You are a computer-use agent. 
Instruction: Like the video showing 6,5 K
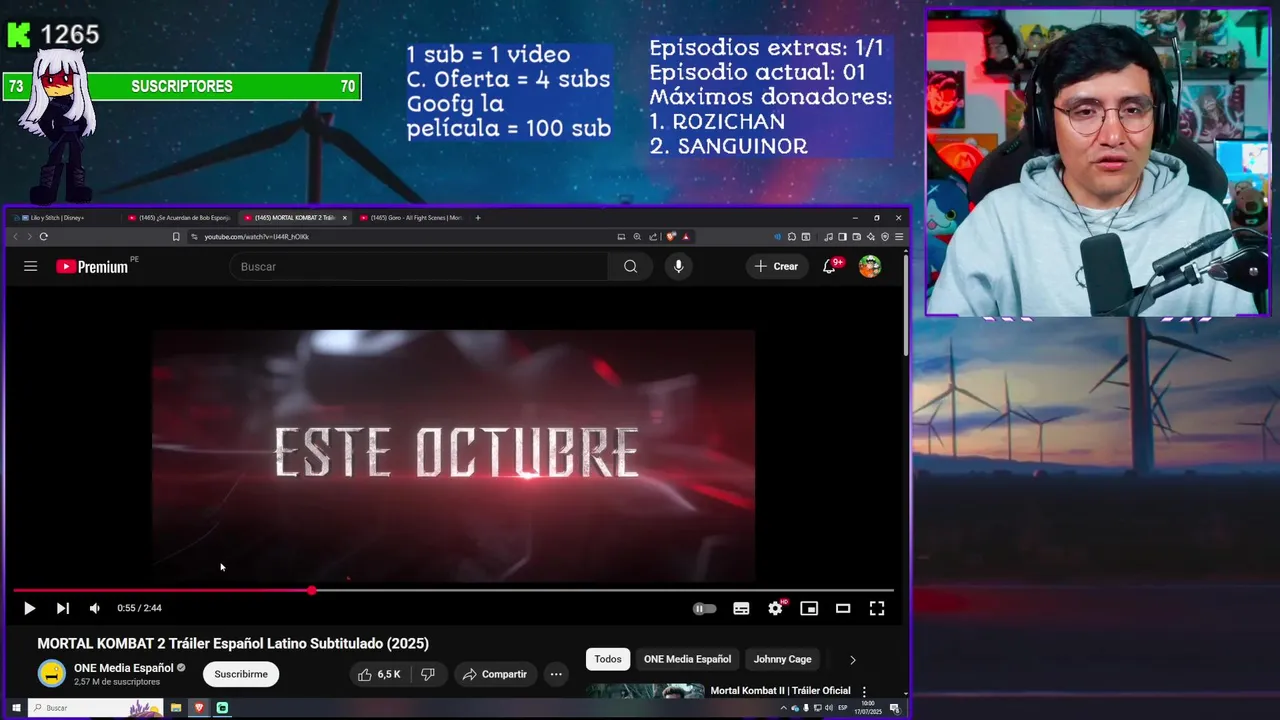[x=379, y=674]
